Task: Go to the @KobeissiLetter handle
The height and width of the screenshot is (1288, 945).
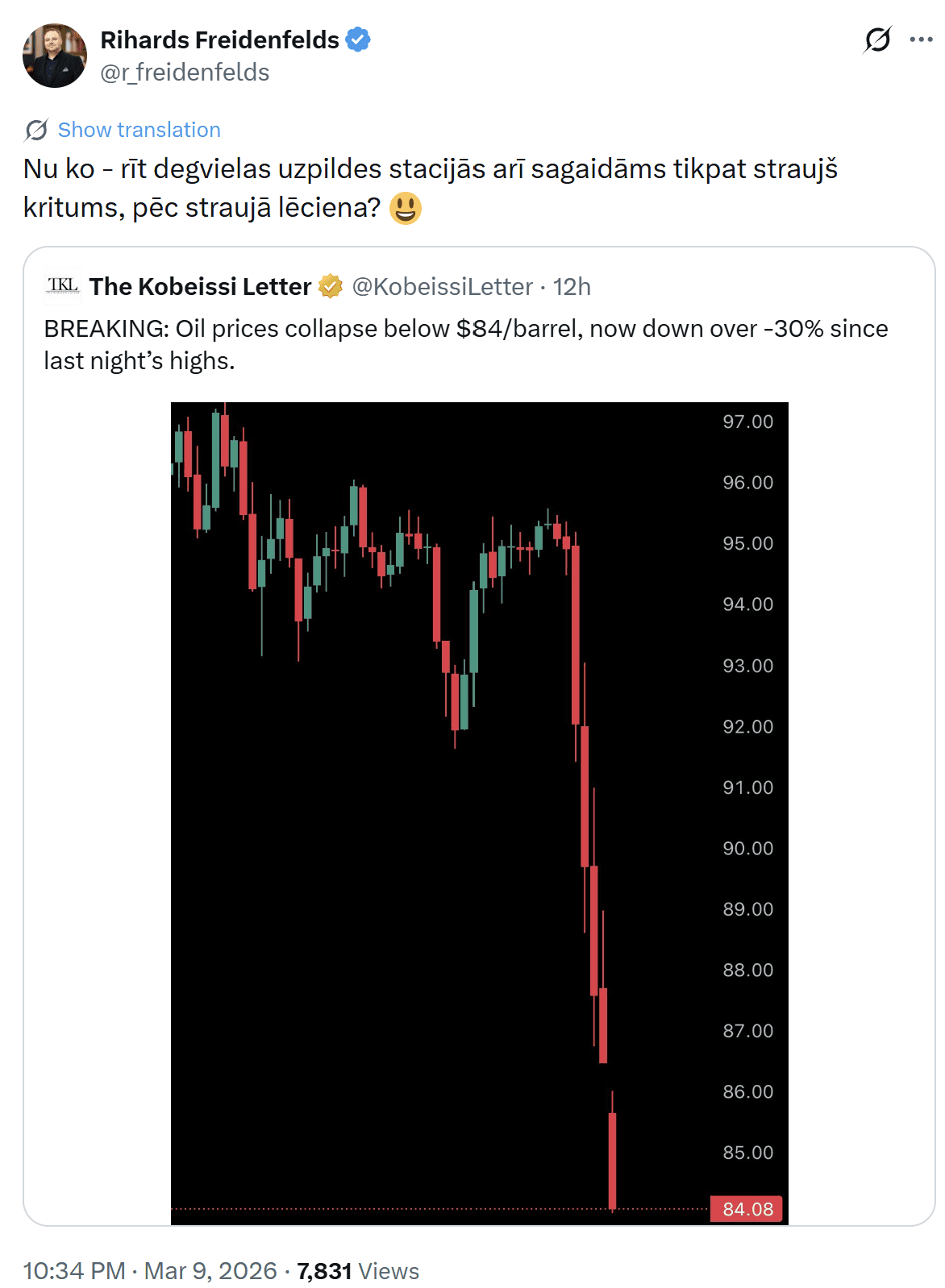Action: click(442, 286)
